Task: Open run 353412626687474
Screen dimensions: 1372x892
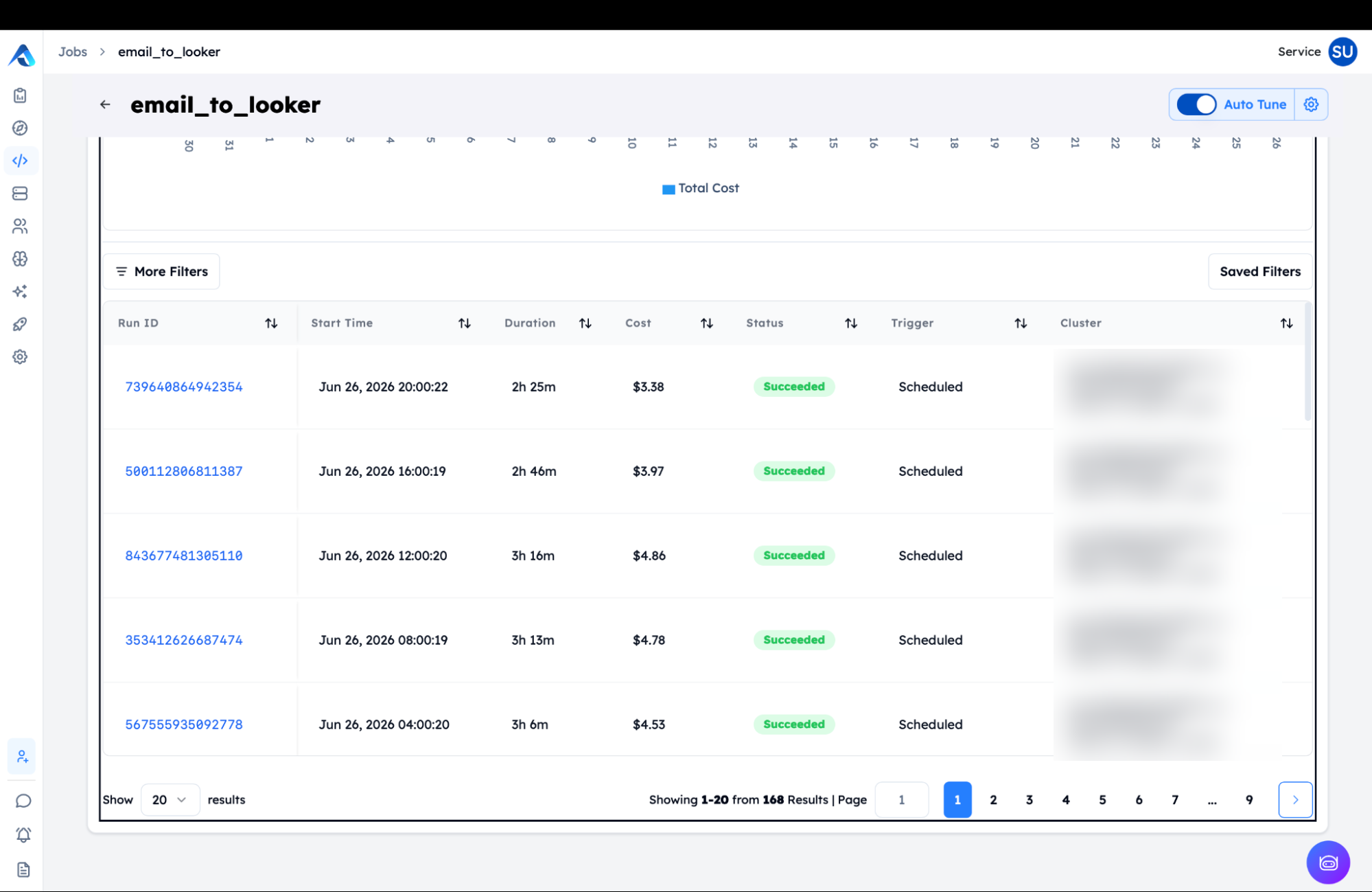Action: (x=184, y=641)
